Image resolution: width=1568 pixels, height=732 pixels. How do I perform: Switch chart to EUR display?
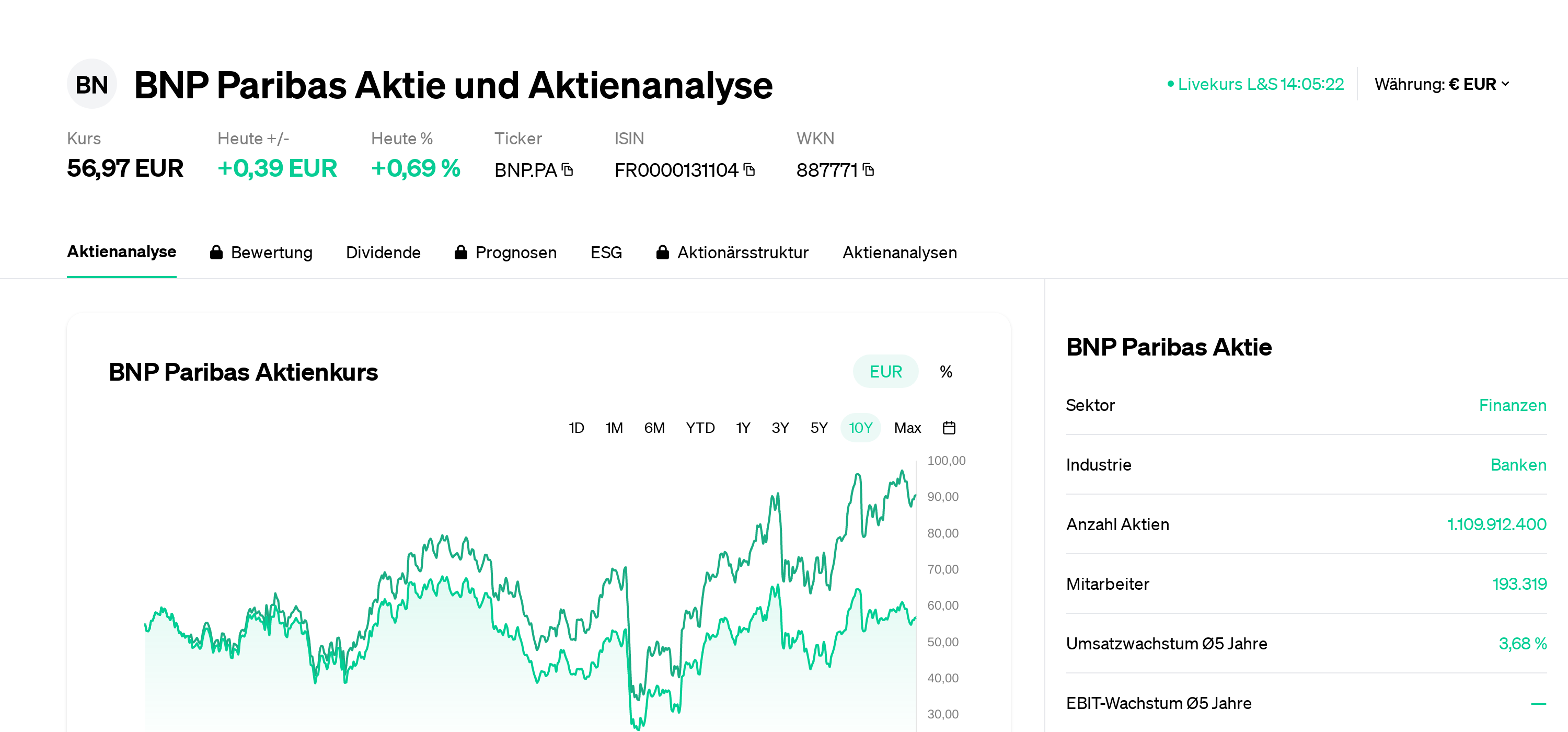click(885, 371)
